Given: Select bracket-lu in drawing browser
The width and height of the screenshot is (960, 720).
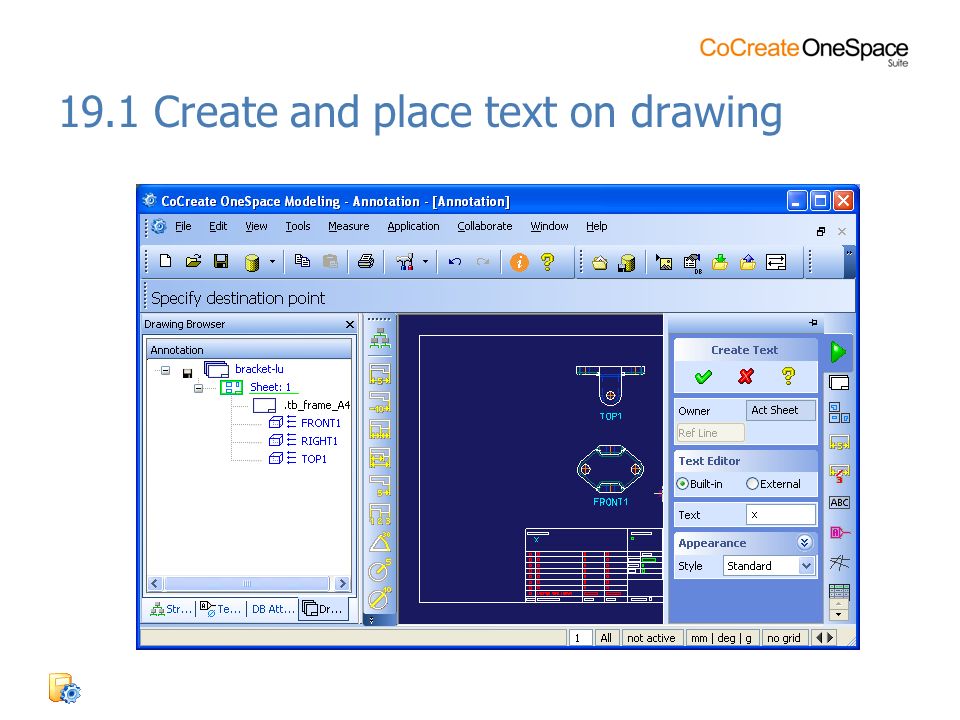Looking at the screenshot, I should coord(259,369).
